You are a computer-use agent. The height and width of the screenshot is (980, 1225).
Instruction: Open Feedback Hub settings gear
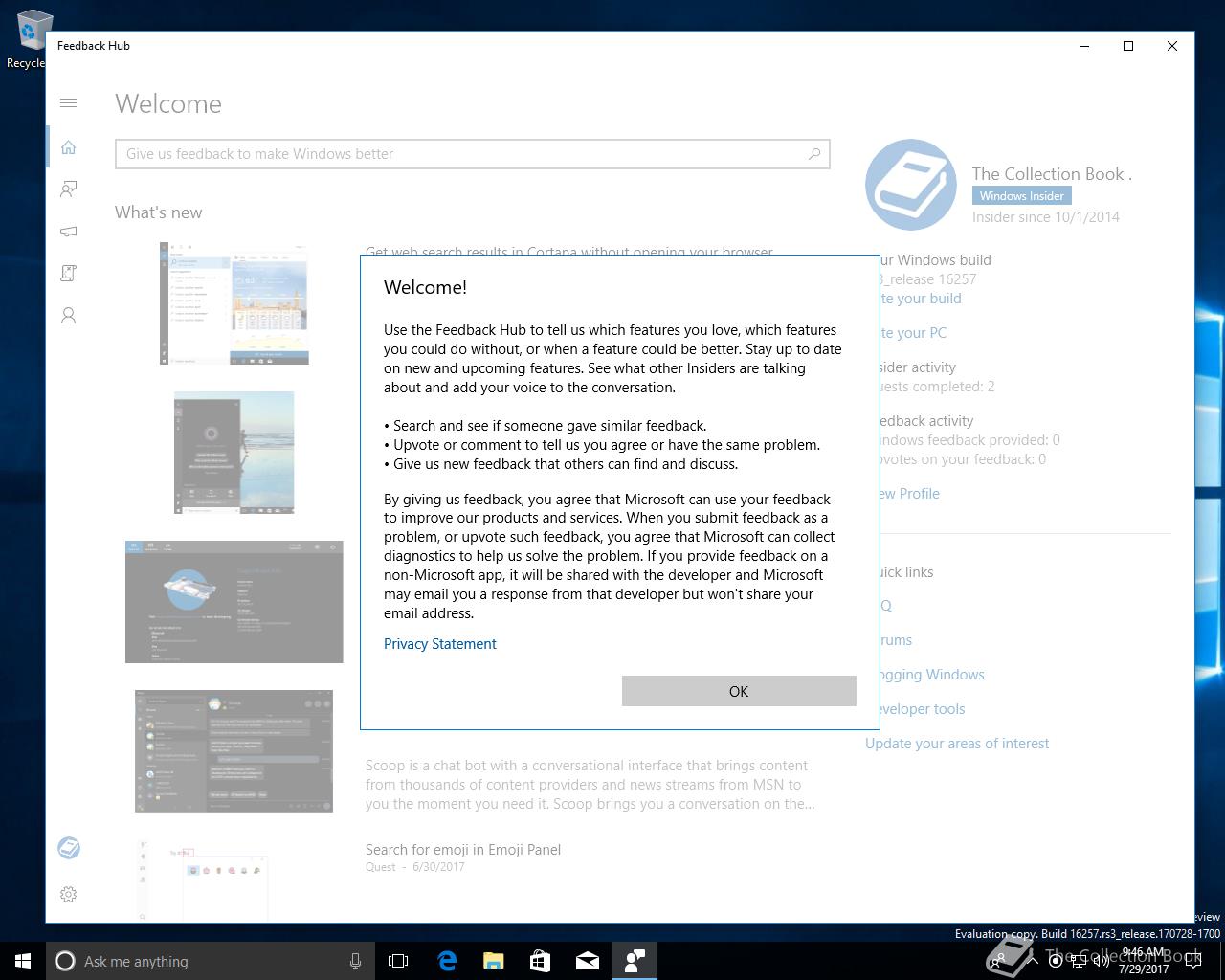pos(68,894)
